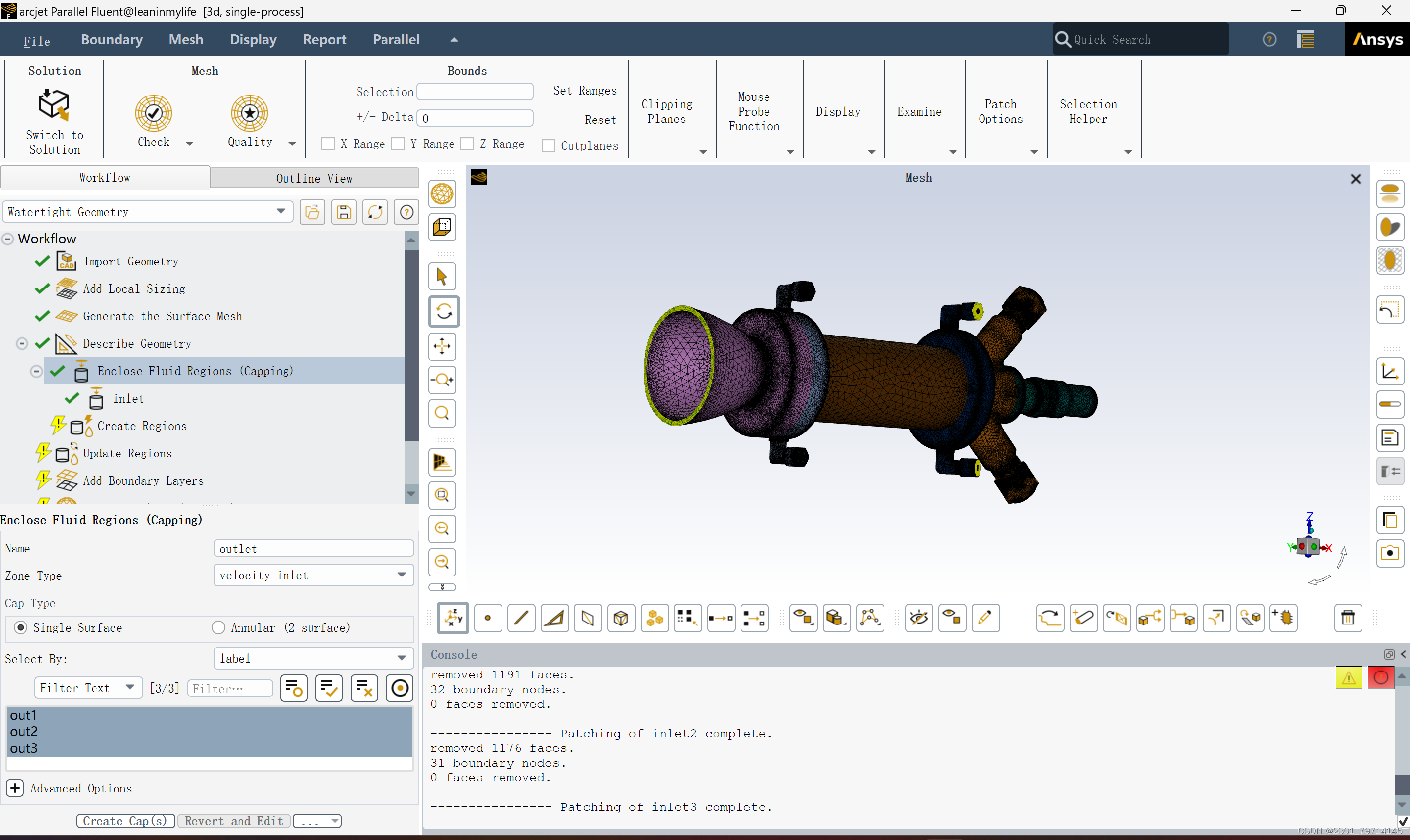Viewport: 1410px width, 840px height.
Task: Switch to Outline View tab
Action: point(314,178)
